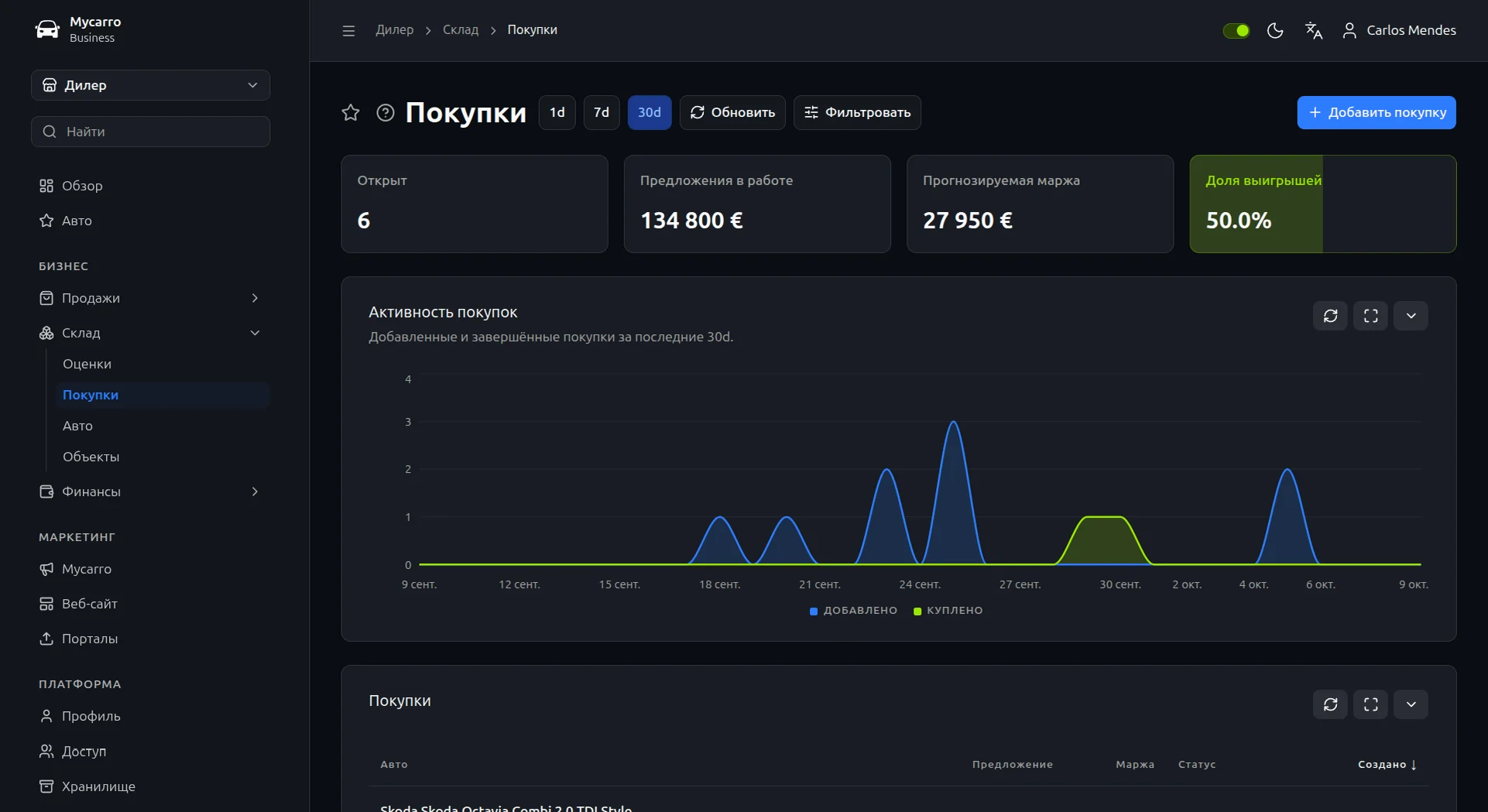Refresh the Покупки table panel
This screenshot has height=812, width=1488.
click(1330, 704)
